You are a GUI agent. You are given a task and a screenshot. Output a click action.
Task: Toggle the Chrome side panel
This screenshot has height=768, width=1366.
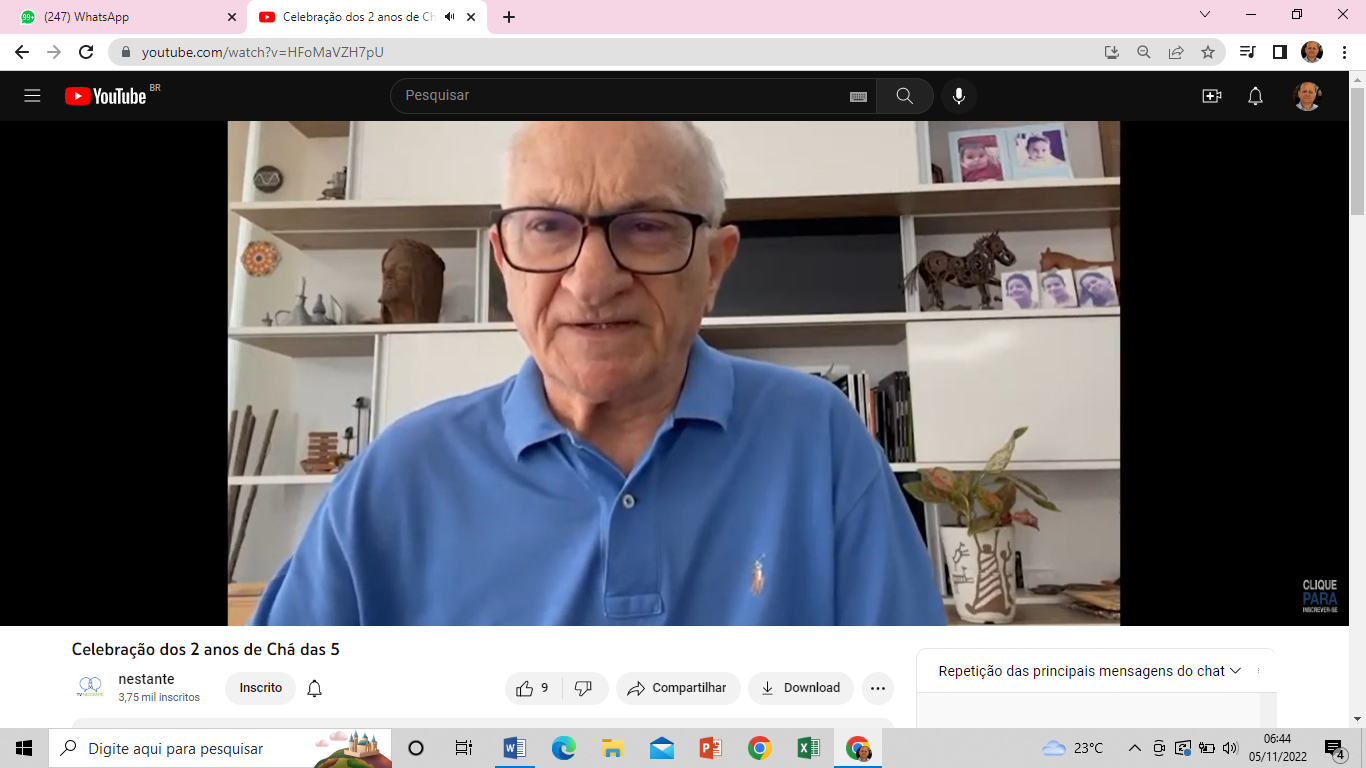tap(1279, 52)
